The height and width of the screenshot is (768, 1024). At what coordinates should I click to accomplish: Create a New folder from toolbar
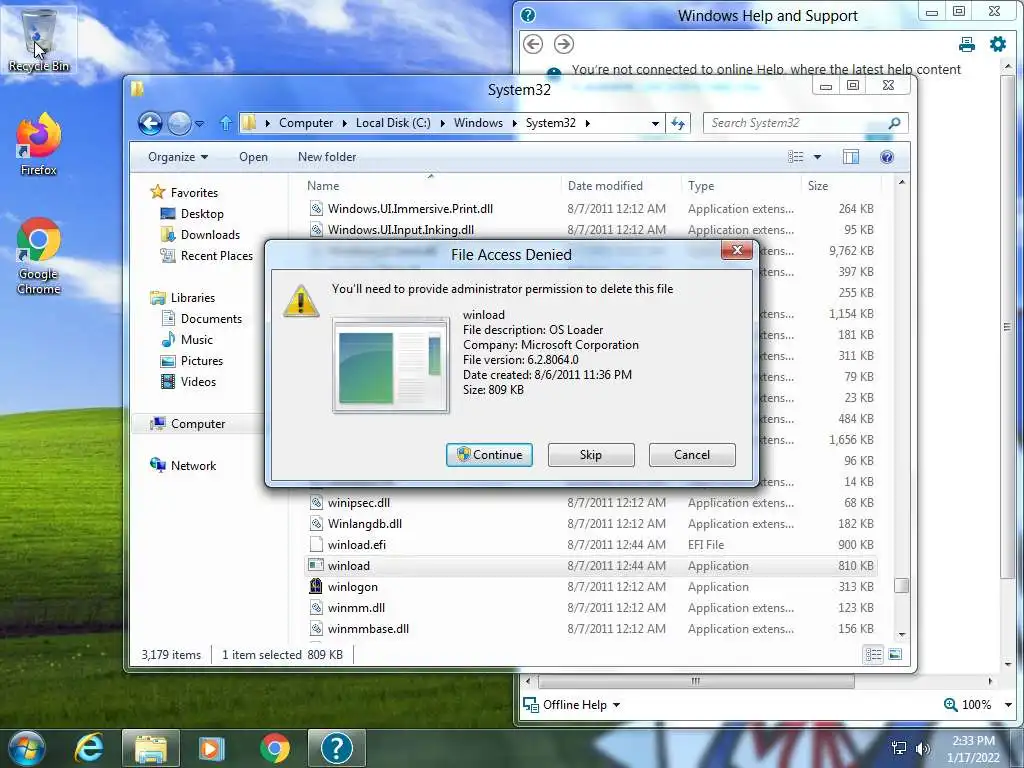point(327,157)
